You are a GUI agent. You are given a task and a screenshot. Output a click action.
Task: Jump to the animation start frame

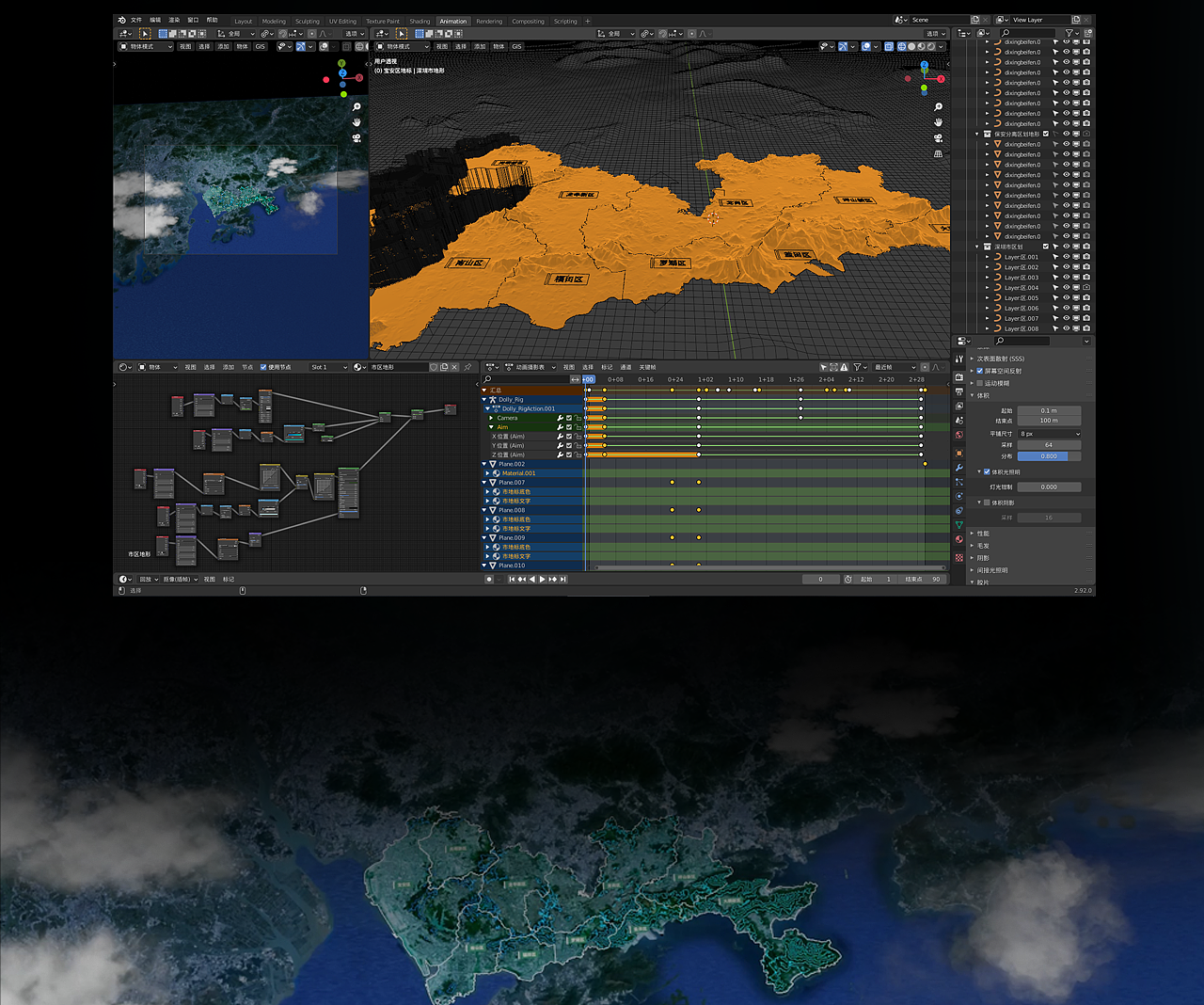[x=512, y=580]
